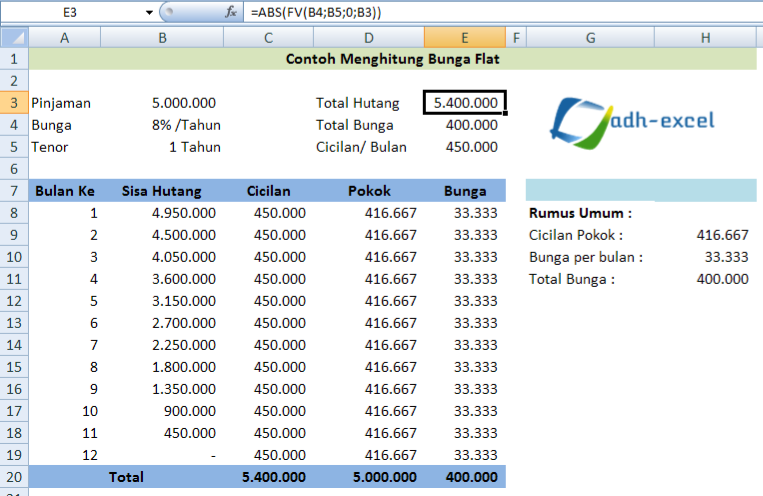The image size is (763, 496).
Task: Click the adh-excel logo image
Action: [634, 121]
